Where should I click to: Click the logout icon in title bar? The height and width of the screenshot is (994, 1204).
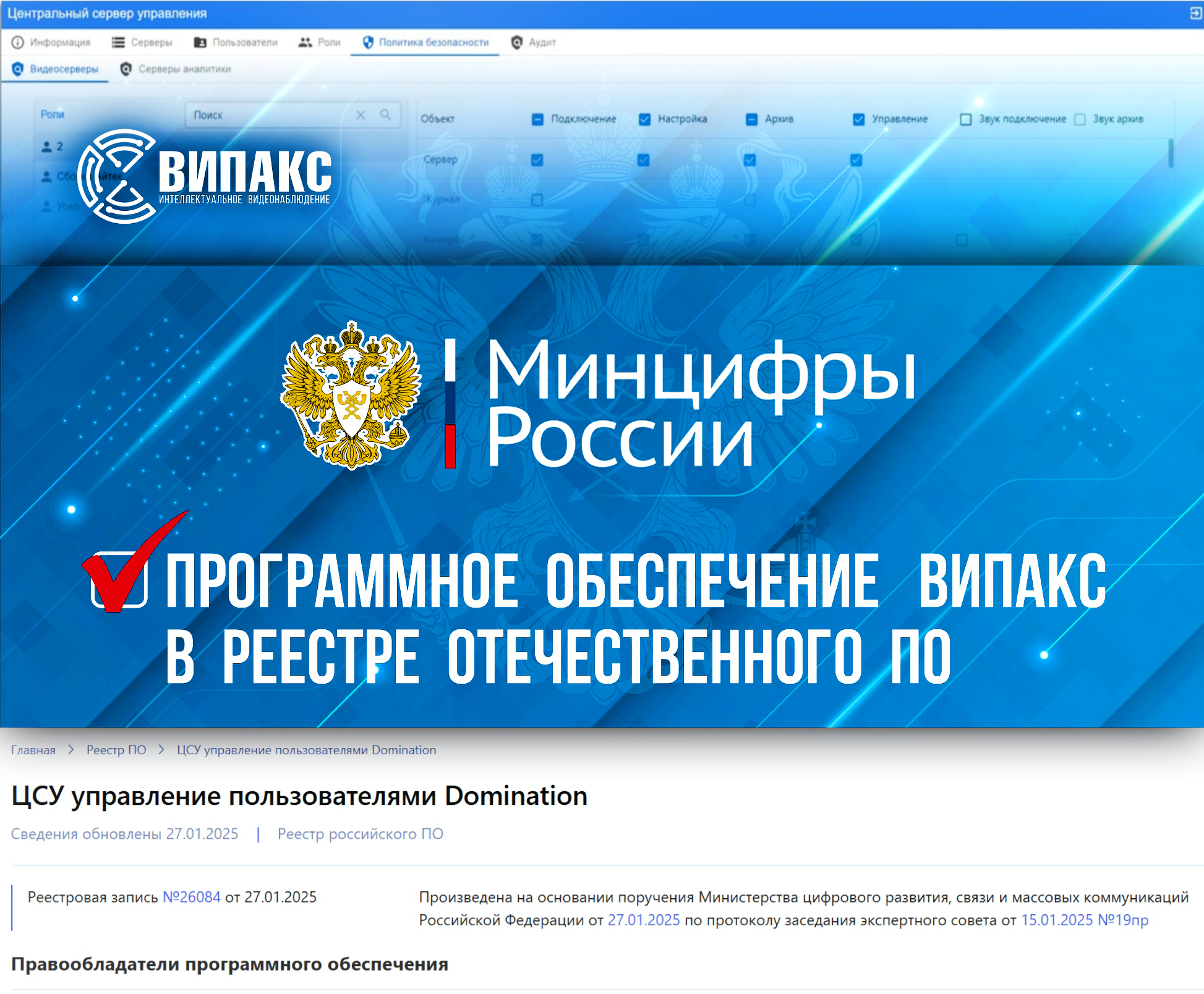[1195, 13]
